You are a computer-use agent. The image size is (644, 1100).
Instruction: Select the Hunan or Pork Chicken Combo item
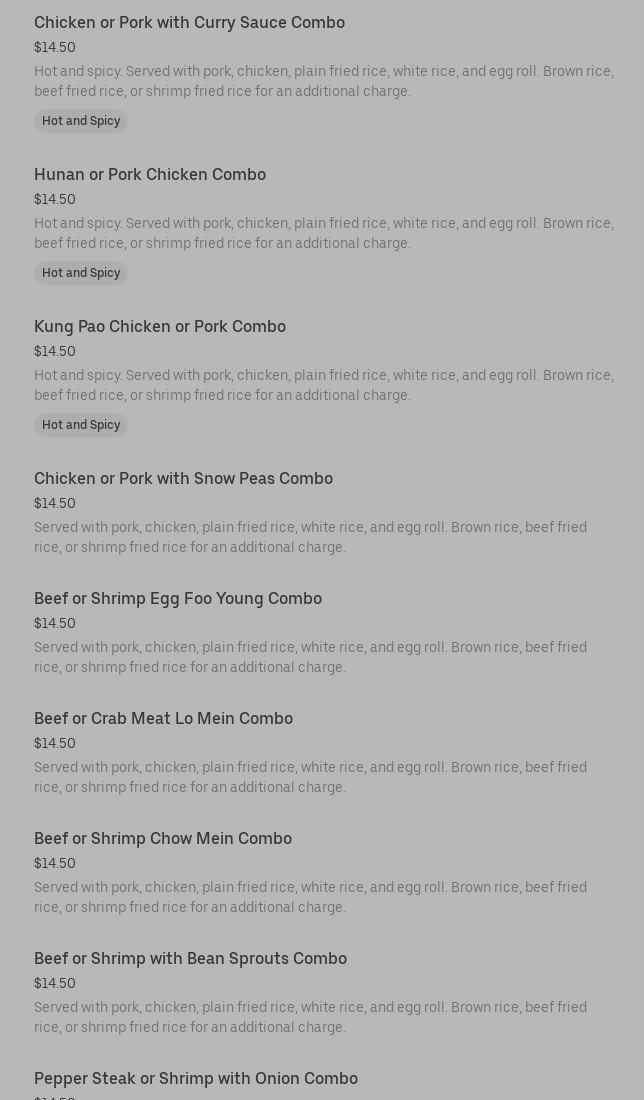click(x=149, y=175)
